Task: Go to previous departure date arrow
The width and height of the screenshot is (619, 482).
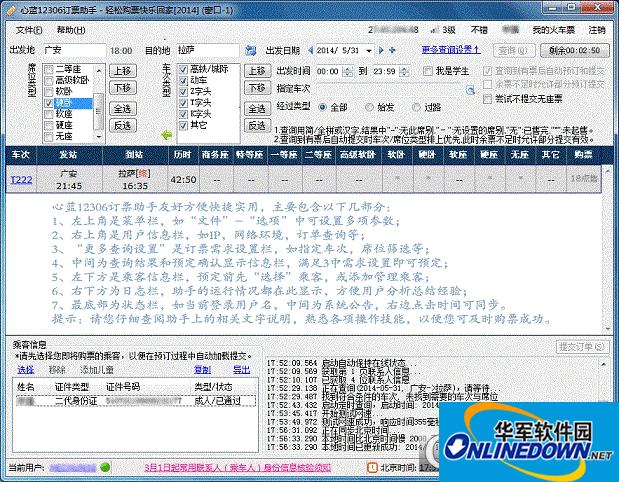Action: tap(310, 50)
